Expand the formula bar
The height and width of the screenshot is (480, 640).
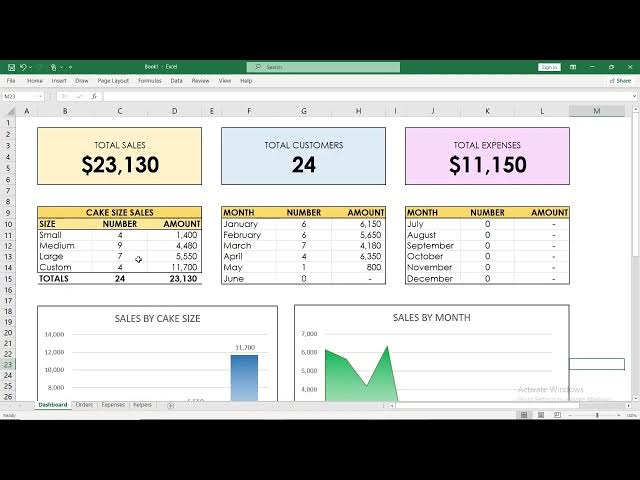click(x=633, y=96)
